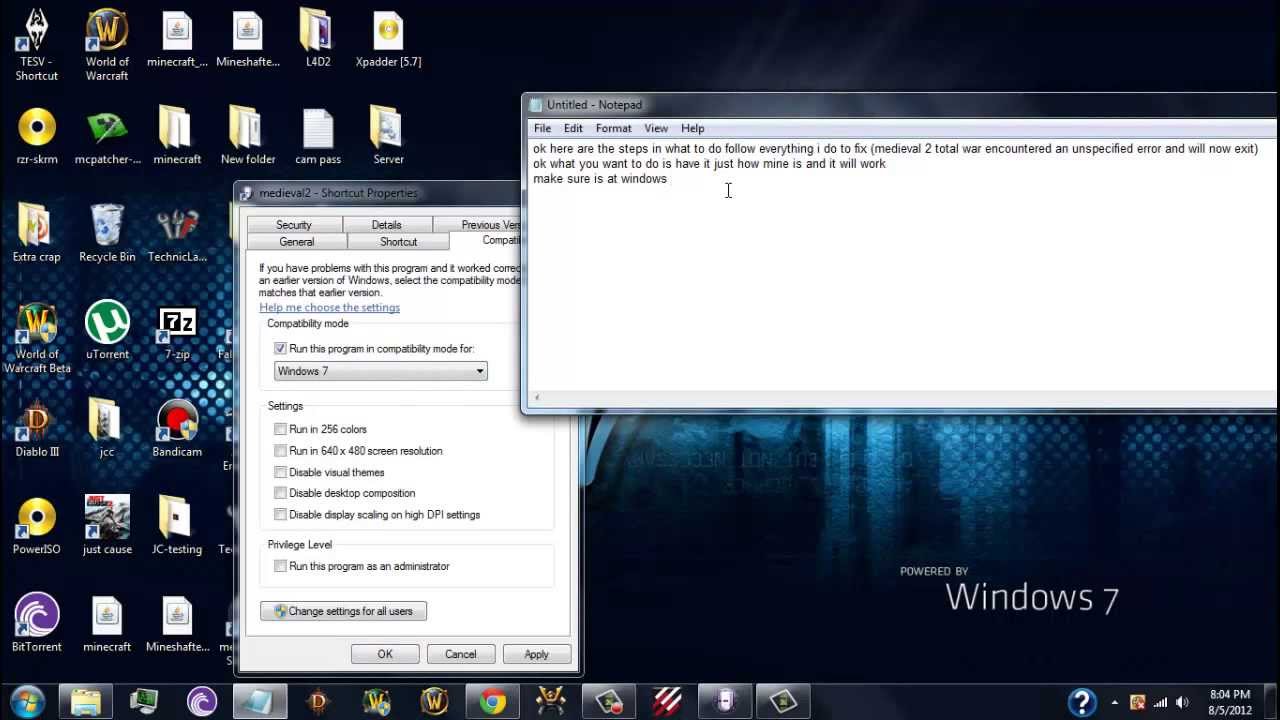Launch 7-zip from the desktop
The height and width of the screenshot is (720, 1280).
[177, 330]
